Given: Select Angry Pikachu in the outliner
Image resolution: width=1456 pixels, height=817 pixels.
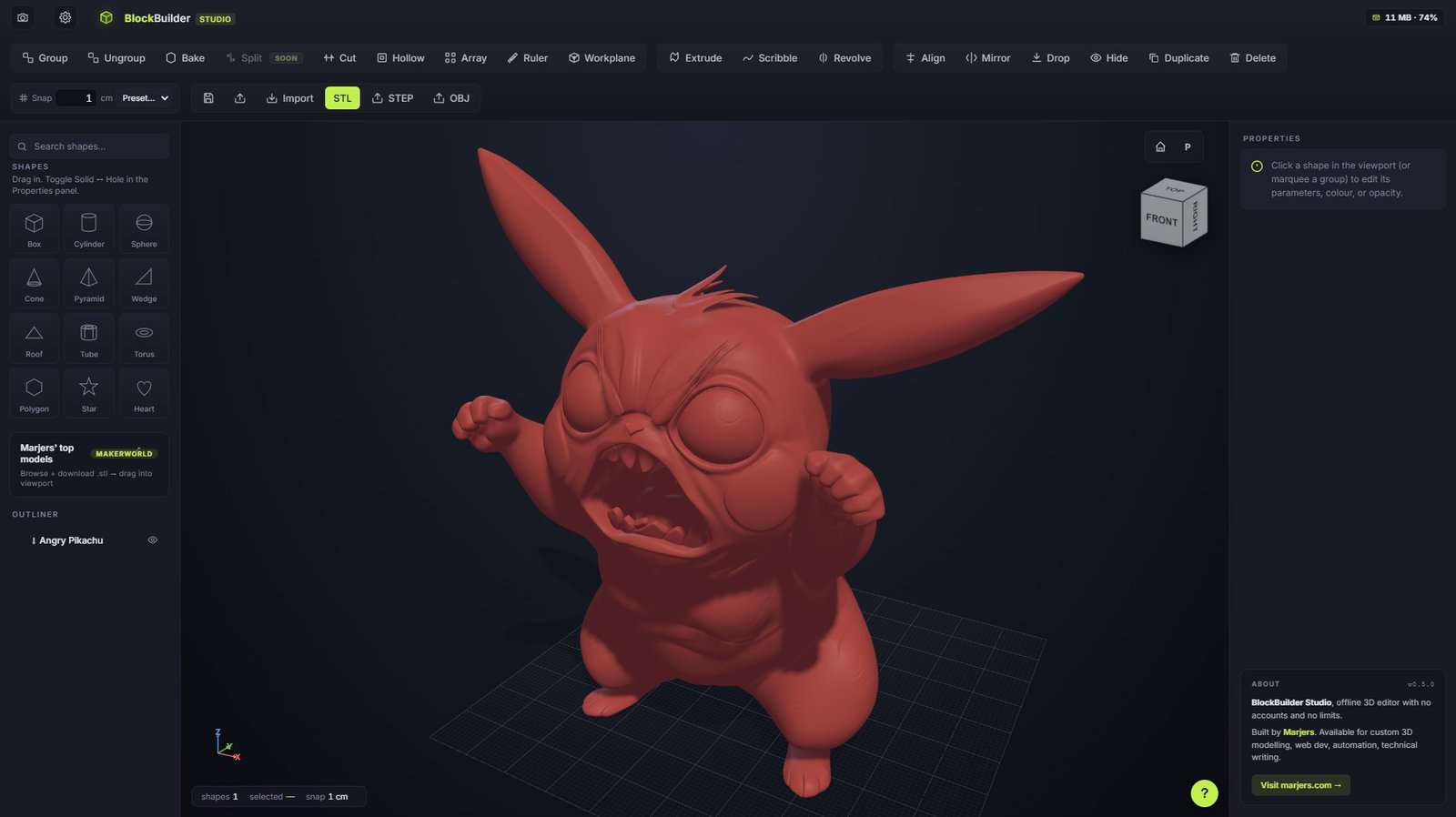Looking at the screenshot, I should click(x=71, y=540).
